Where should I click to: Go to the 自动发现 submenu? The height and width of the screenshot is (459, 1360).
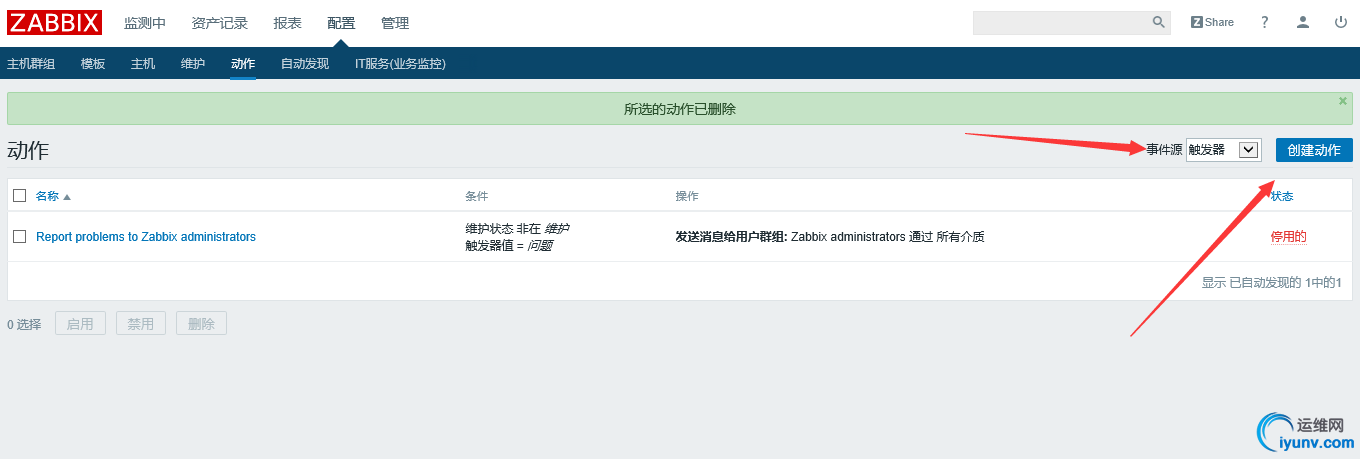coord(305,64)
